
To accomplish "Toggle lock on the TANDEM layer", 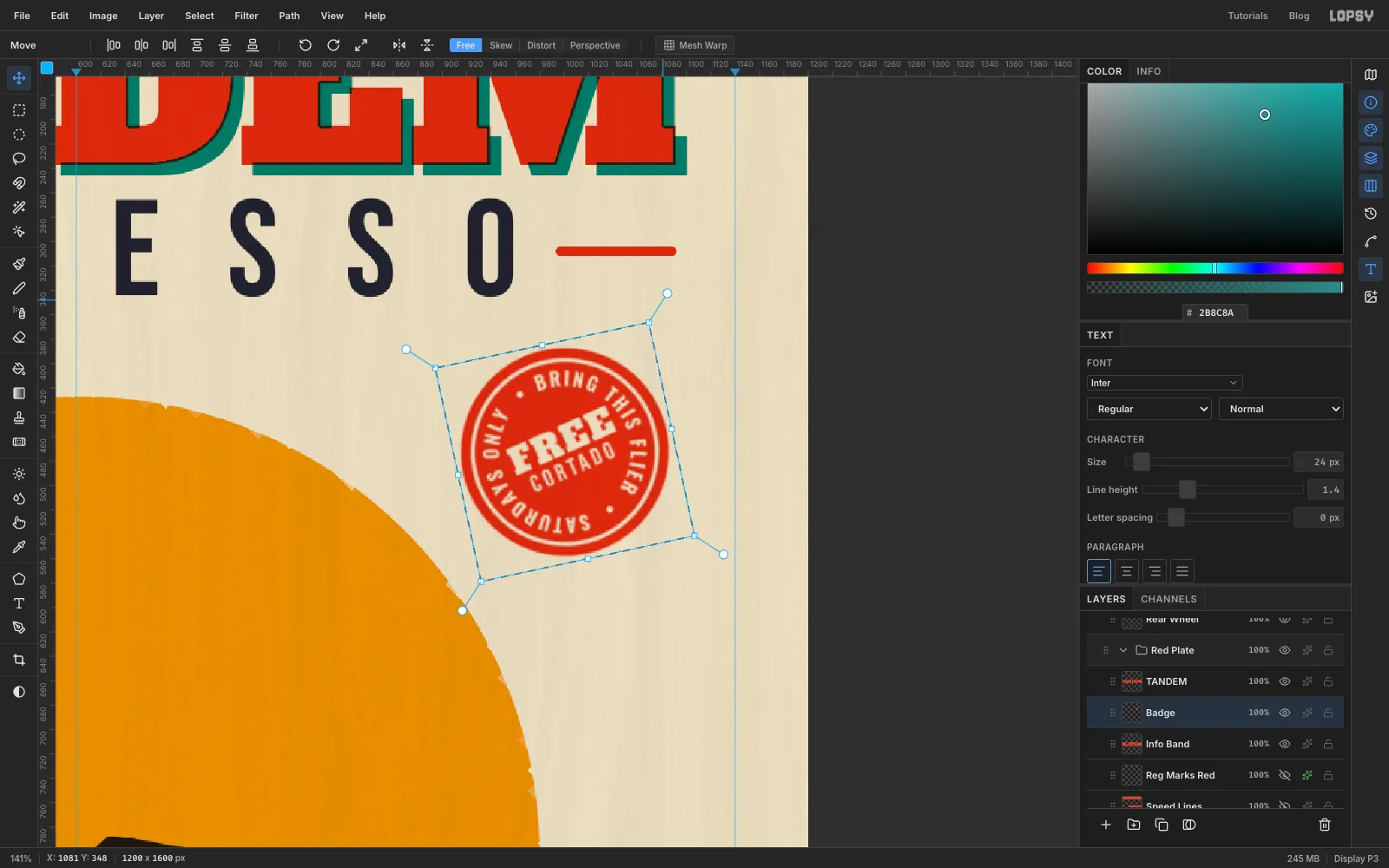I will click(x=1328, y=681).
